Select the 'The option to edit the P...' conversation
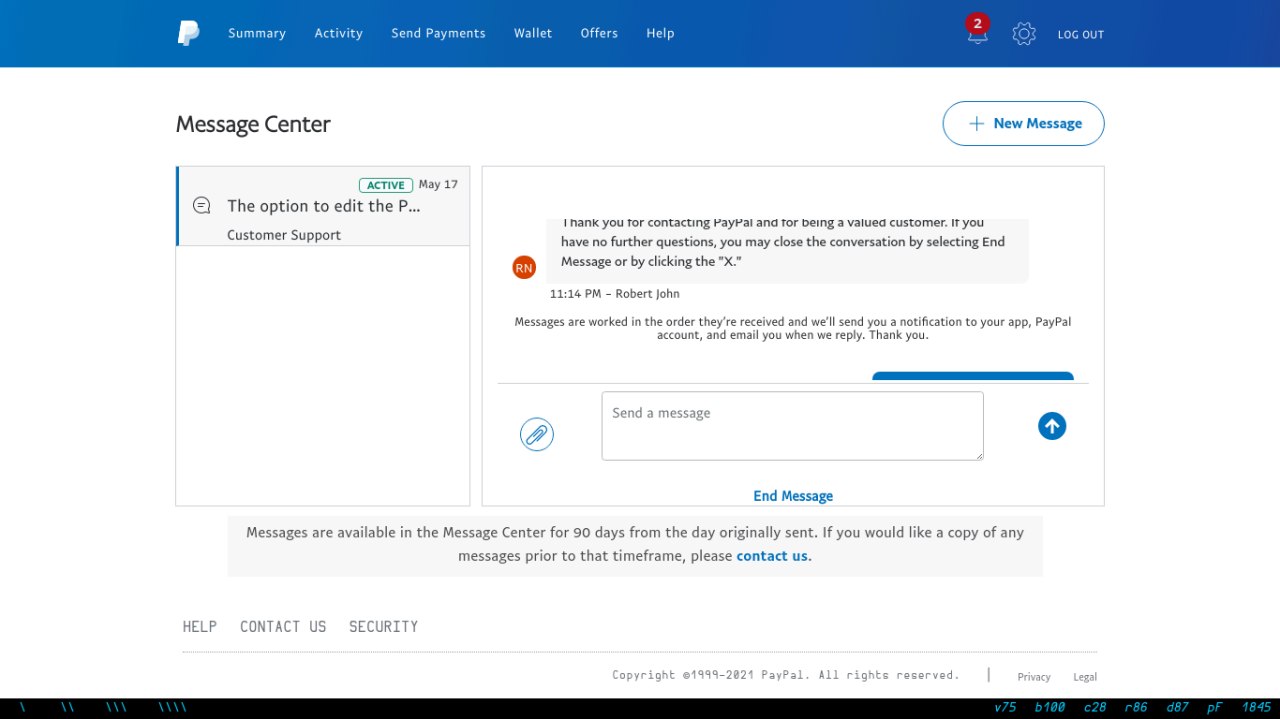1280x719 pixels. [323, 206]
